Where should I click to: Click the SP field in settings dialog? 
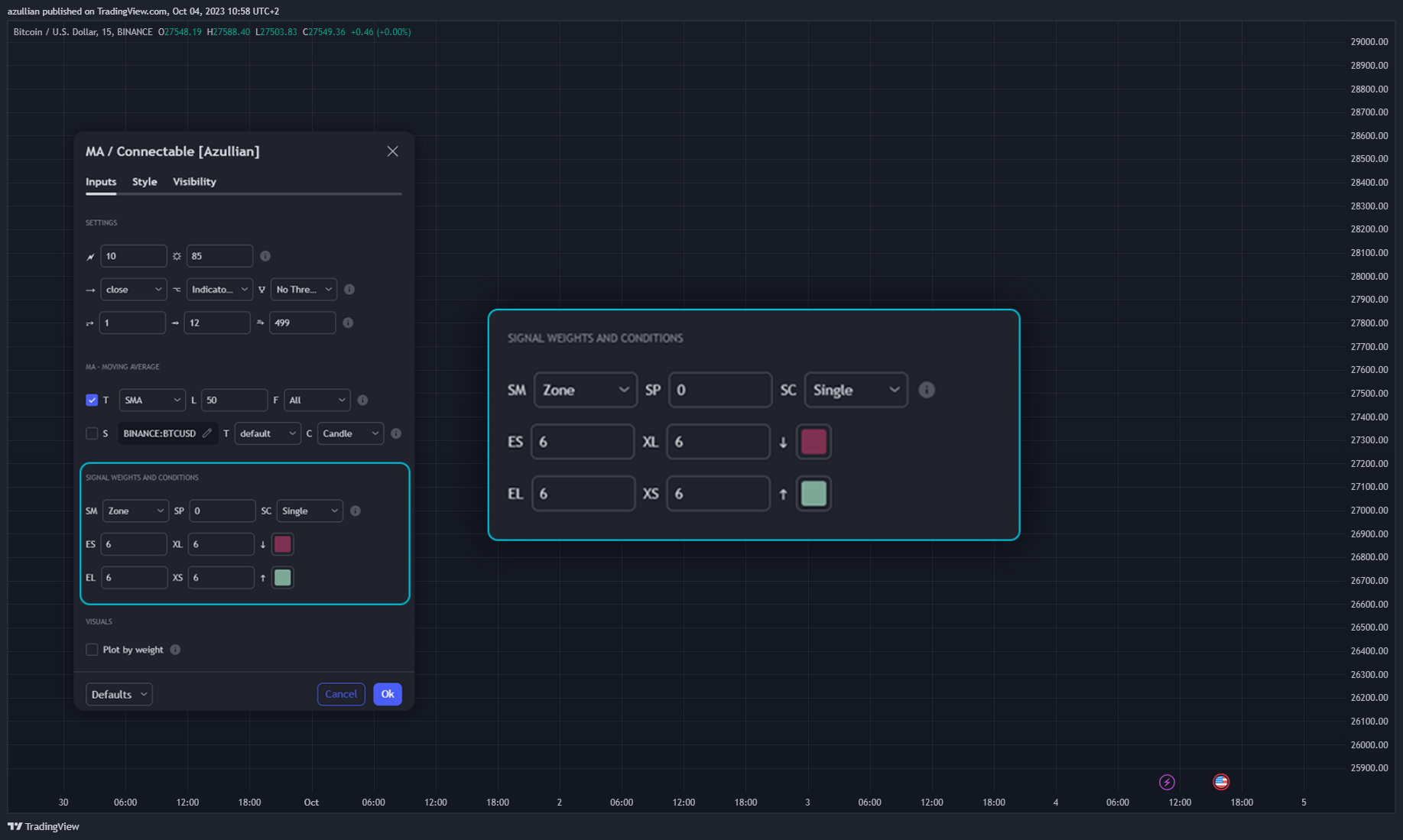pyautogui.click(x=222, y=511)
